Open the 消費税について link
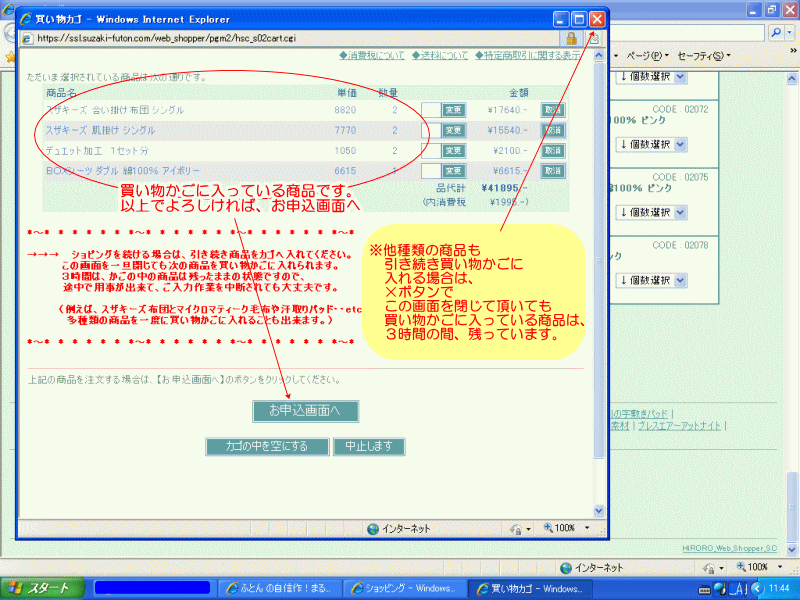 point(372,55)
